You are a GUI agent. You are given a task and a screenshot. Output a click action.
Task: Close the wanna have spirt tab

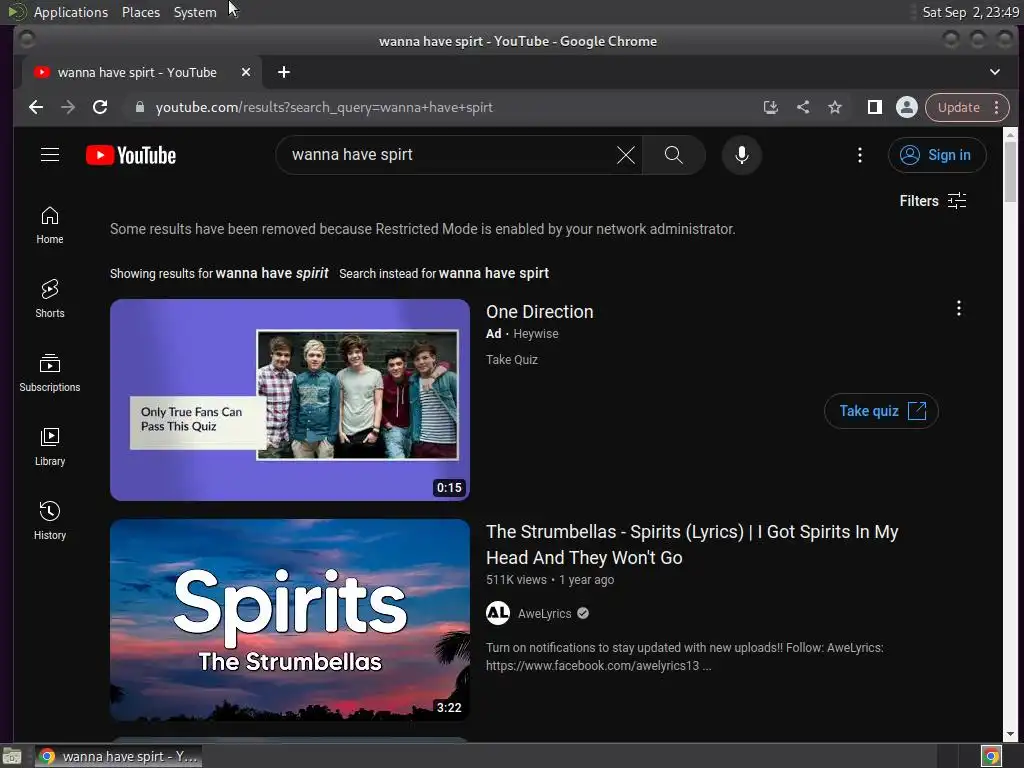coord(246,72)
